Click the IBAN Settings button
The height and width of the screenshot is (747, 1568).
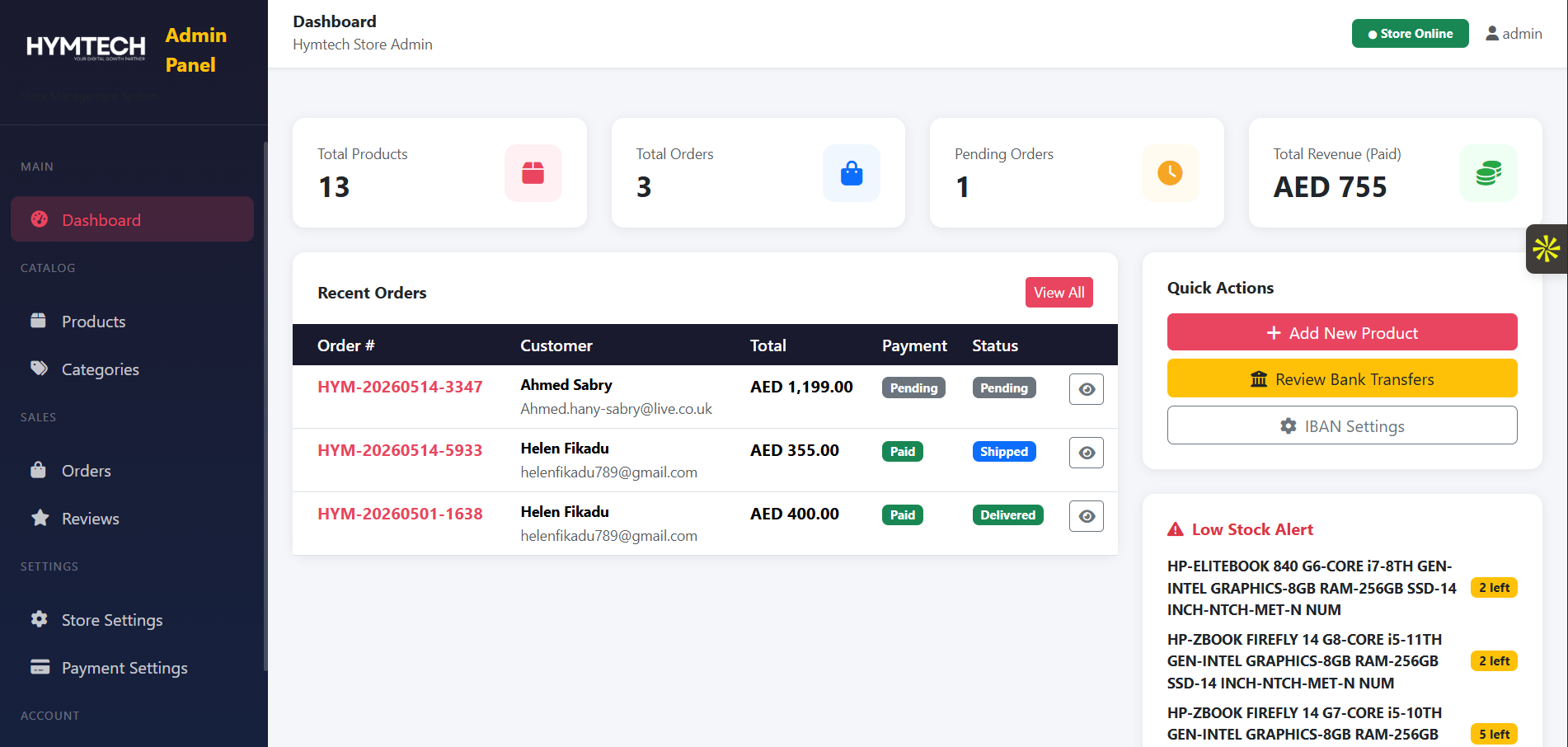pos(1342,425)
